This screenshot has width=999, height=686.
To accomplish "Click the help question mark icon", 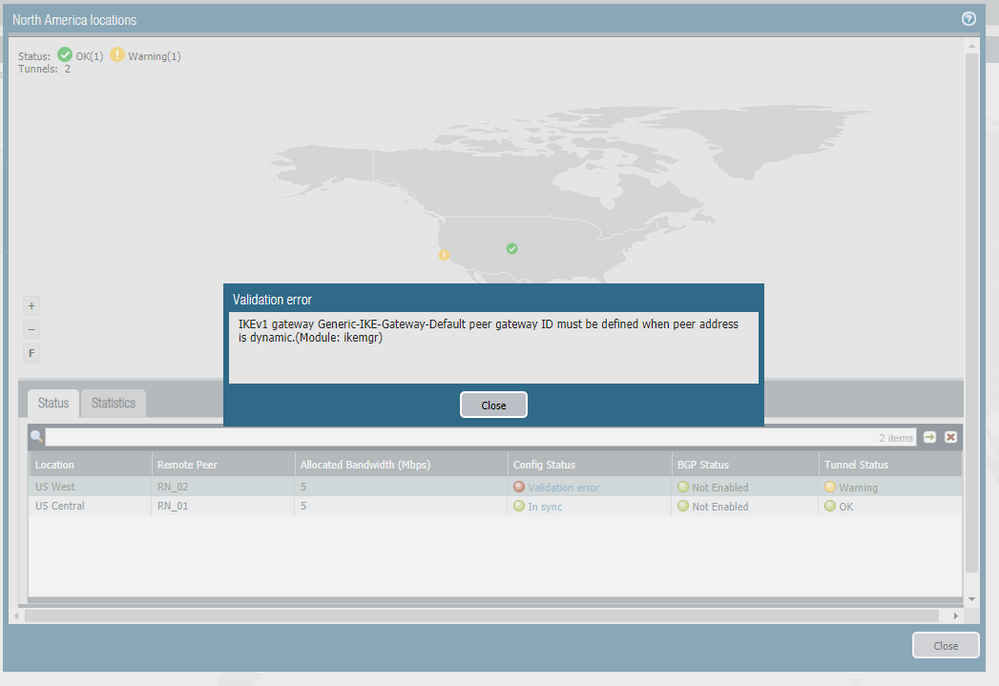I will coord(968,19).
